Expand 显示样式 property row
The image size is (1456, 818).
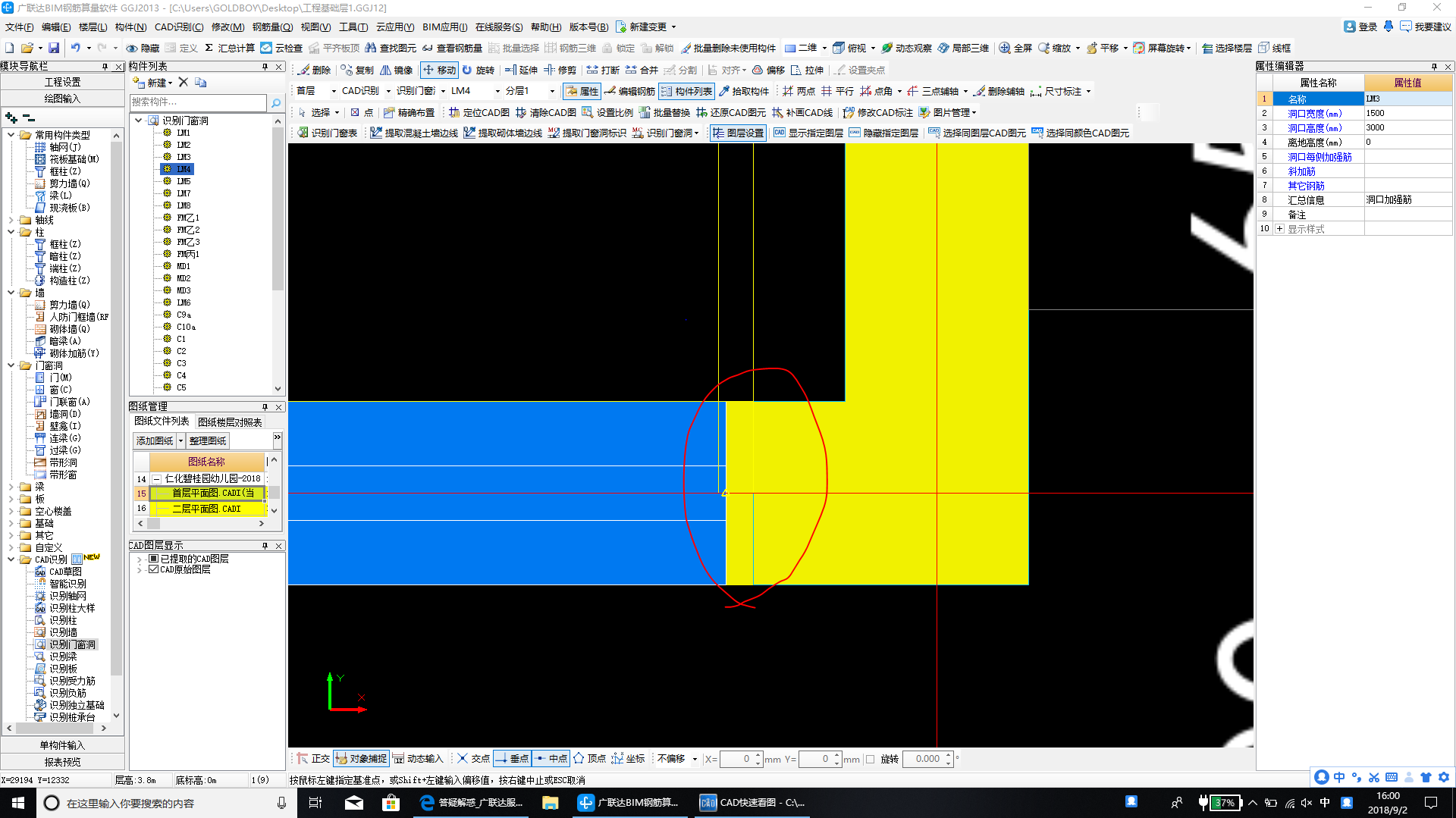[x=1279, y=229]
